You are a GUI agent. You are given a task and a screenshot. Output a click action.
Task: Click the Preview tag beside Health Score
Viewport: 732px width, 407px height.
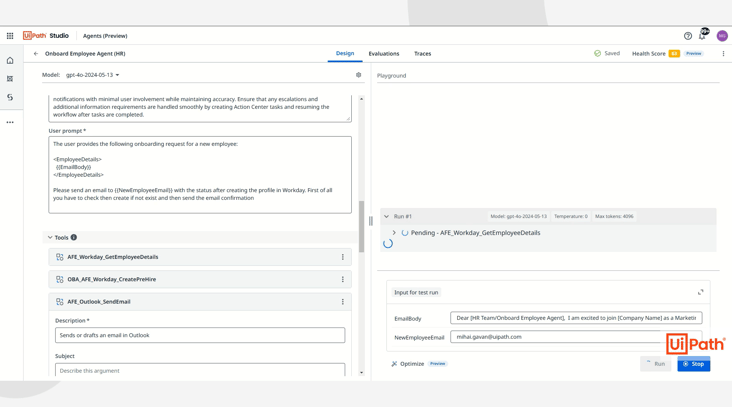[x=693, y=54]
